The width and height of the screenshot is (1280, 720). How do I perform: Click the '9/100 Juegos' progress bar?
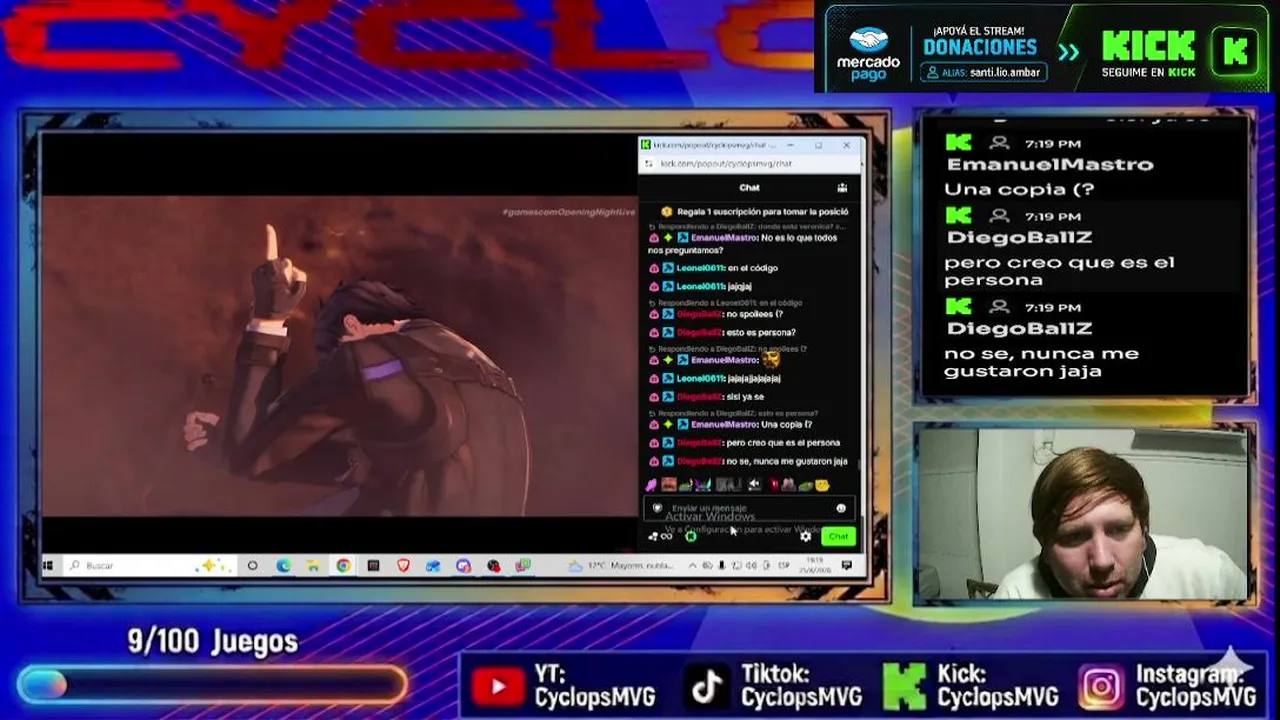(x=212, y=685)
